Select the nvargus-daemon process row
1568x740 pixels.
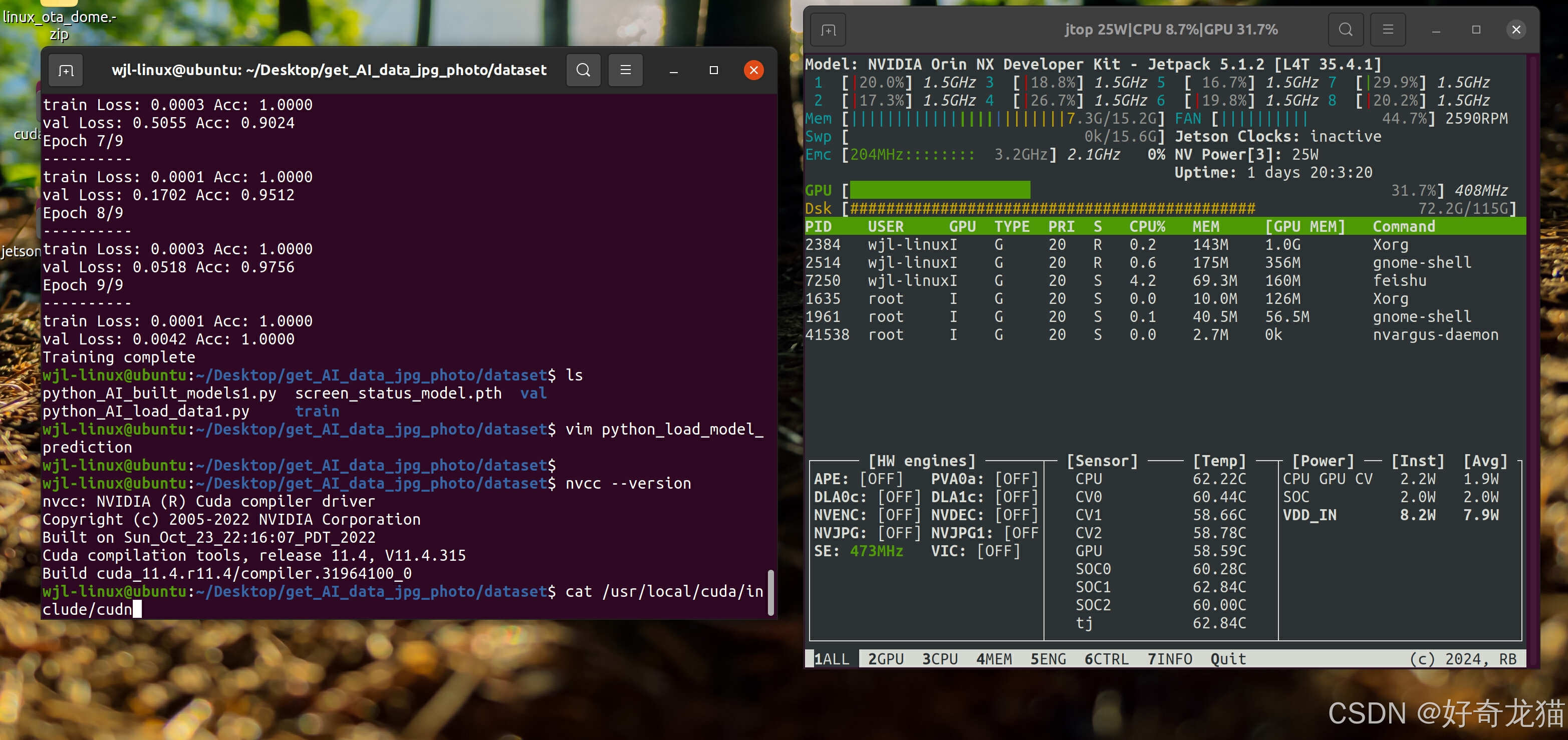pos(1165,335)
